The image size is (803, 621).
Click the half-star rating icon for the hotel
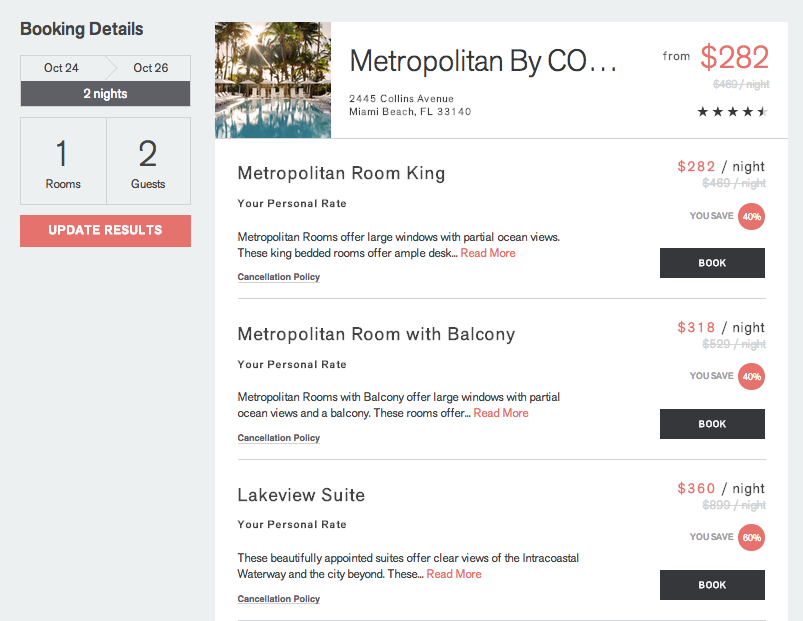tap(762, 113)
